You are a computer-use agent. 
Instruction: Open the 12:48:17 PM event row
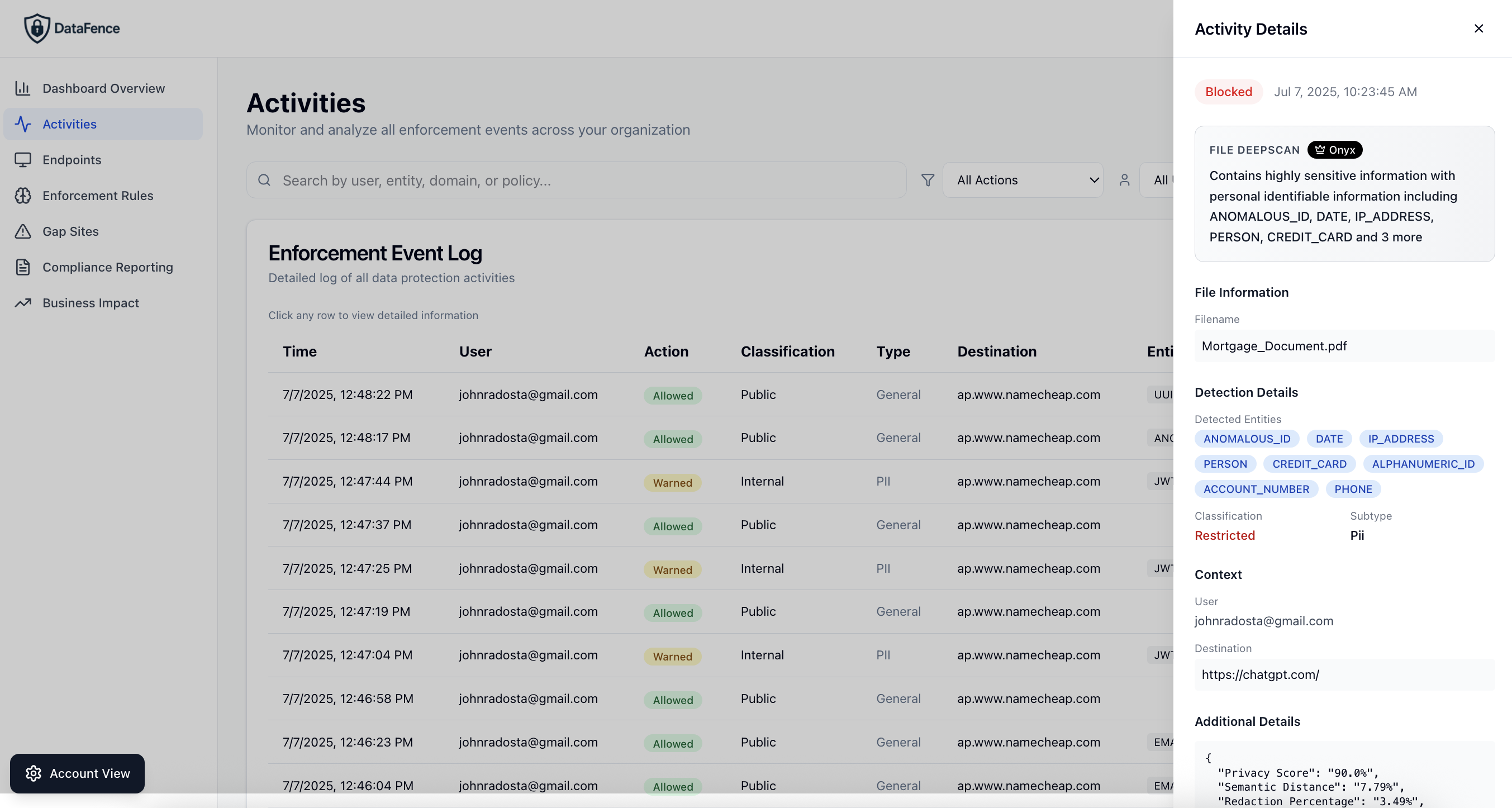pyautogui.click(x=720, y=438)
